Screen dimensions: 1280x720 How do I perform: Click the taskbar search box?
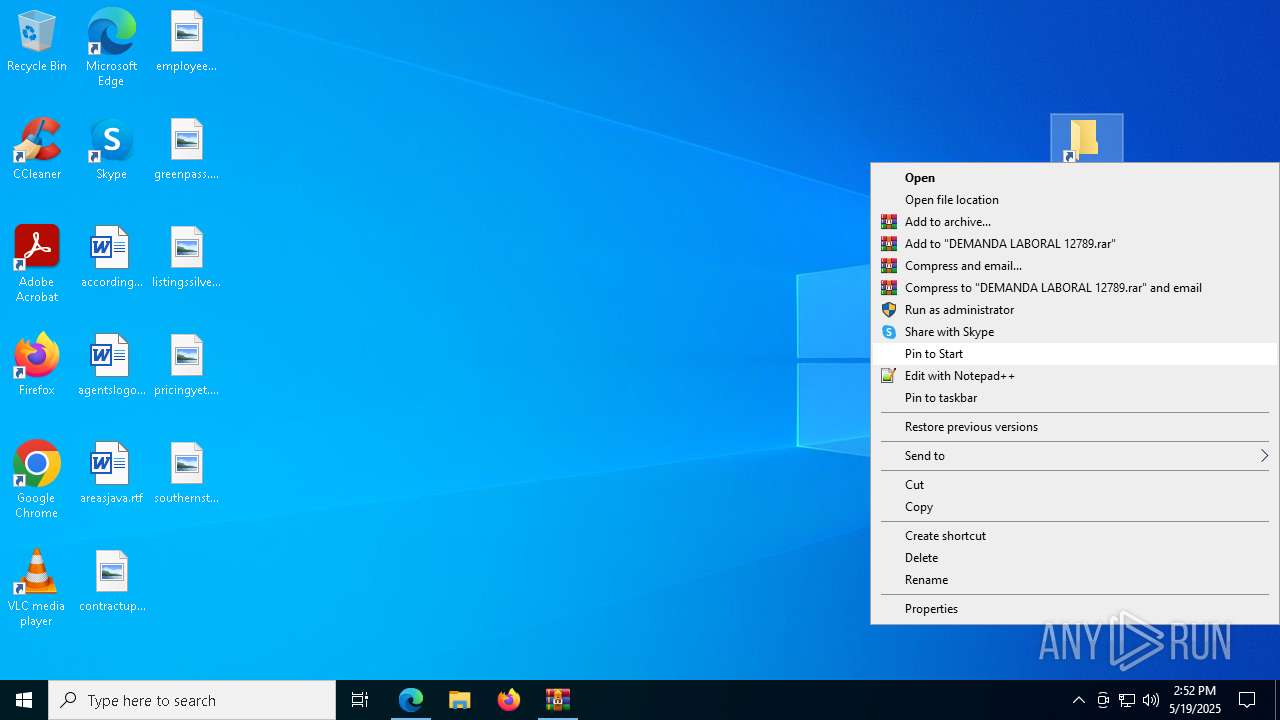192,700
